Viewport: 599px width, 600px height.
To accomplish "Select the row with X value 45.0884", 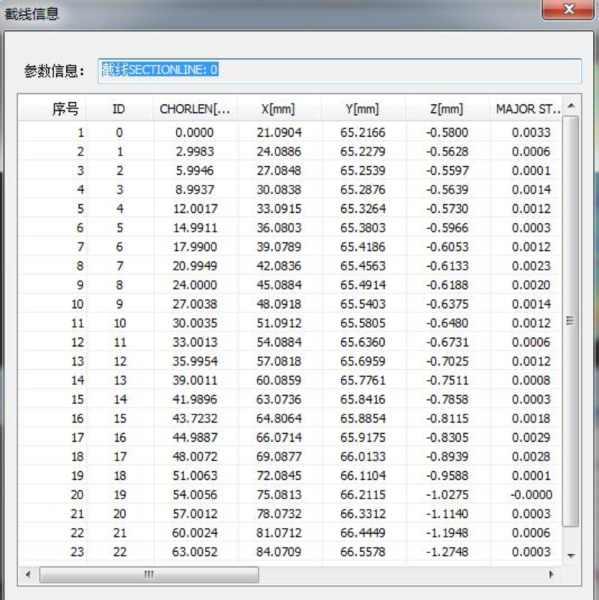I will (x=290, y=285).
